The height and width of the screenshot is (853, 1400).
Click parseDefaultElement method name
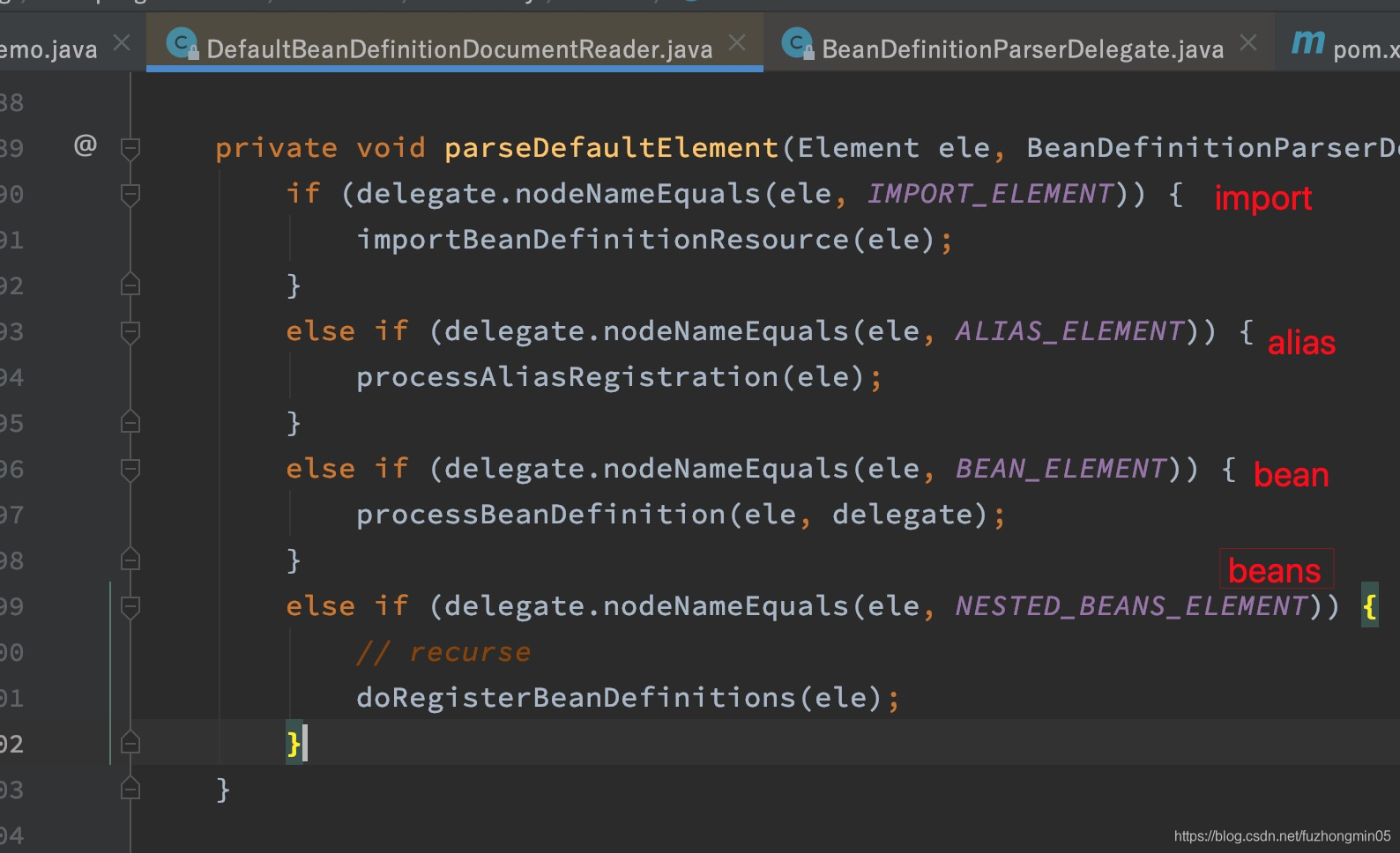(611, 148)
